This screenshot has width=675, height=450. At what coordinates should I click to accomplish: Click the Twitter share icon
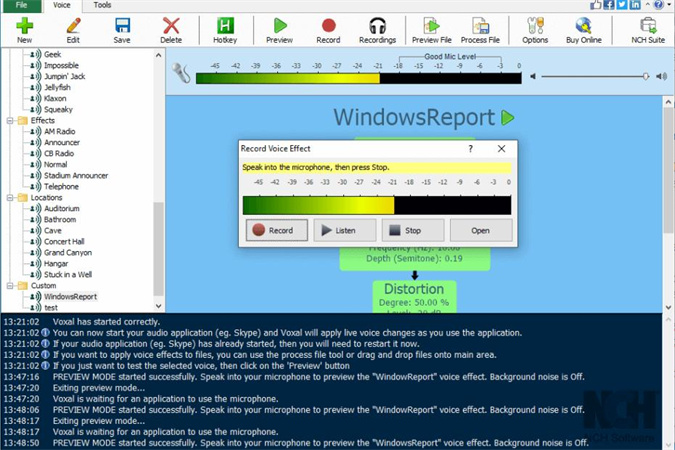622,5
